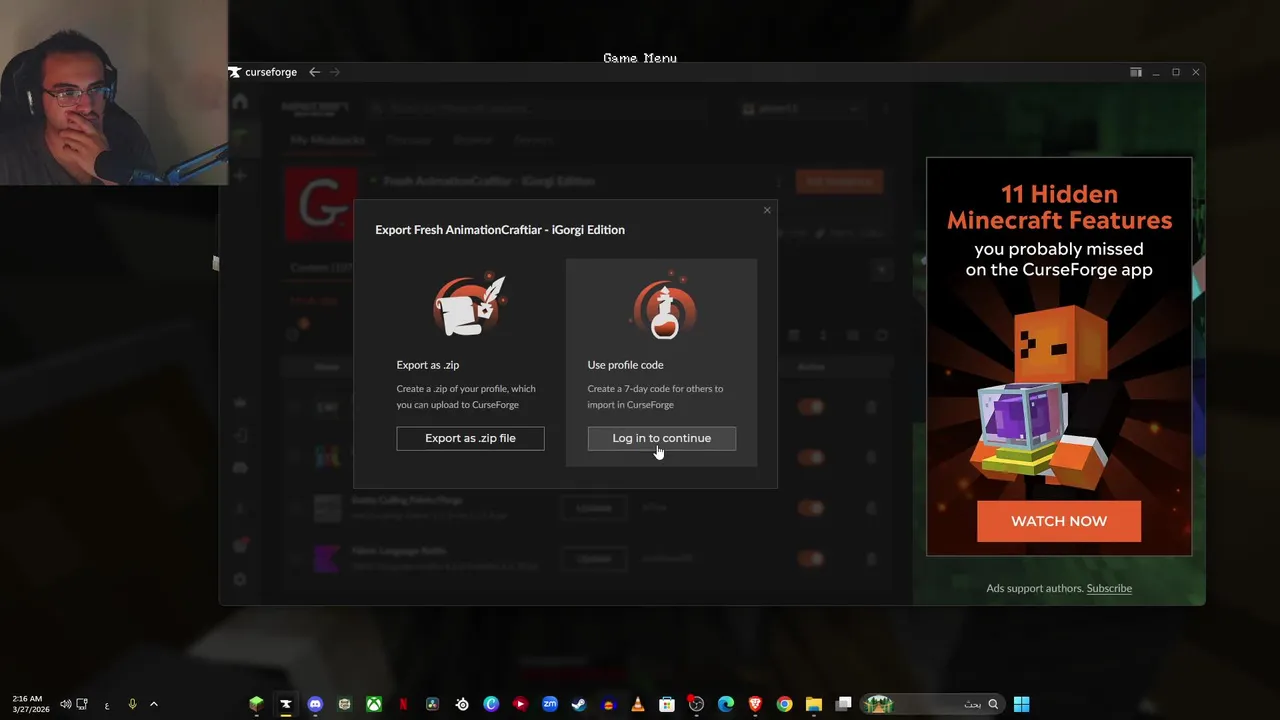Click the Export as .zip file button
This screenshot has width=1280, height=720.
(470, 438)
